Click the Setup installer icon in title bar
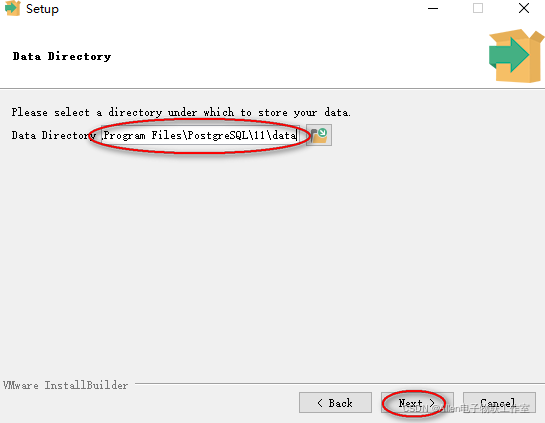The image size is (545, 423). [x=13, y=8]
